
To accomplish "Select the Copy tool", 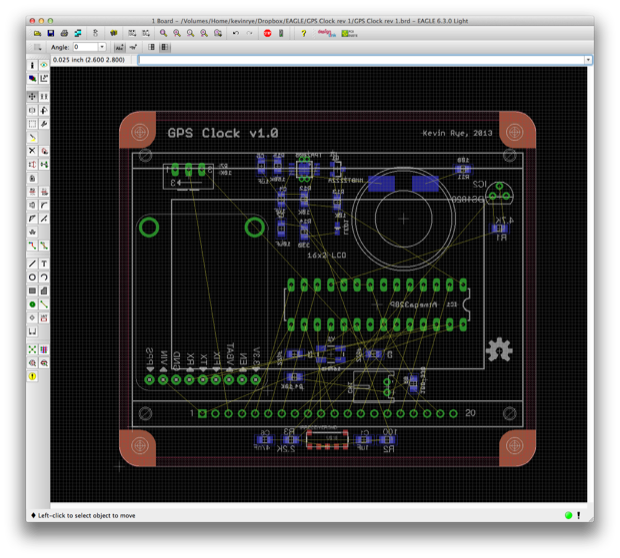I will pos(44,96).
